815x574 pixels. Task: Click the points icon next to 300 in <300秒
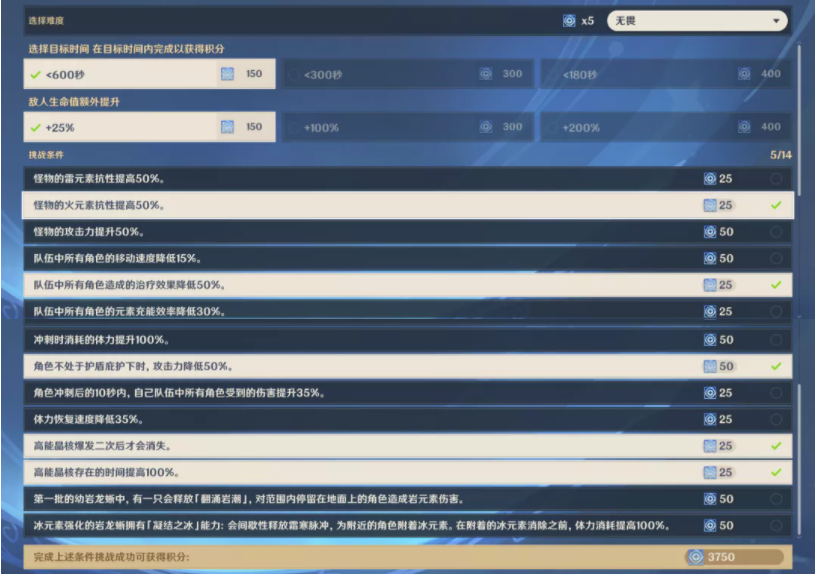485,74
